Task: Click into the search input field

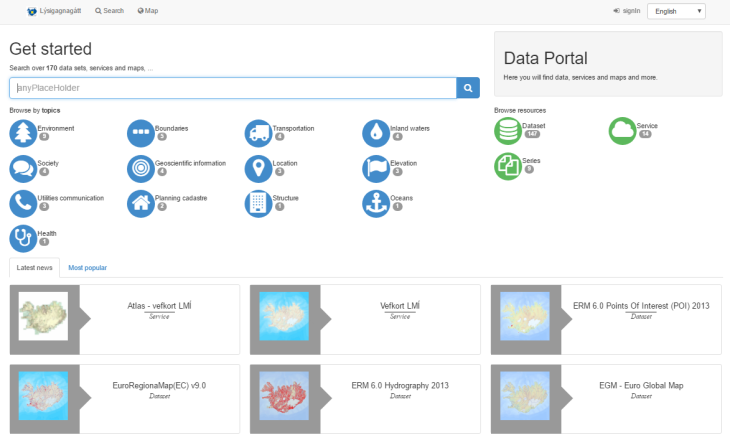Action: 232,88
